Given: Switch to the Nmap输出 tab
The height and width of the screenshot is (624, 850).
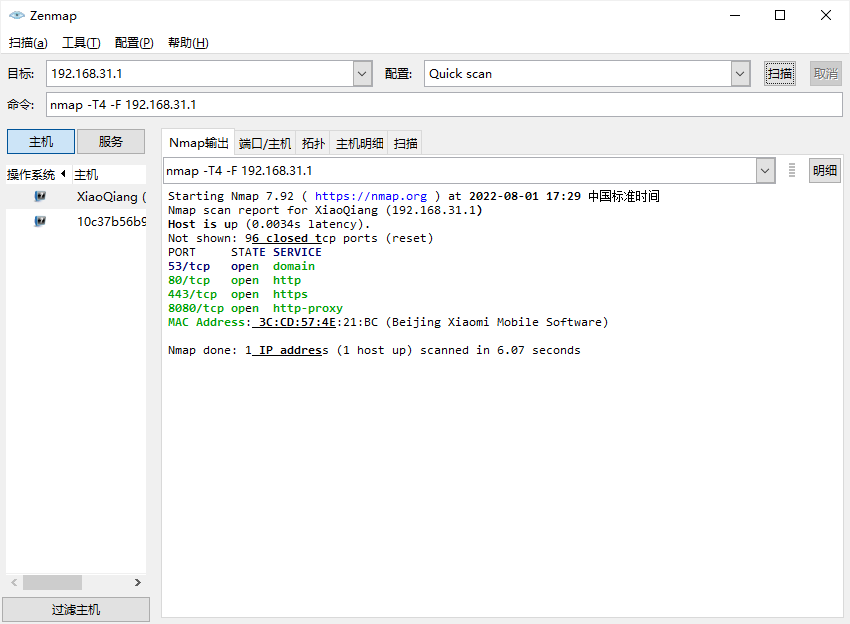Looking at the screenshot, I should (198, 143).
